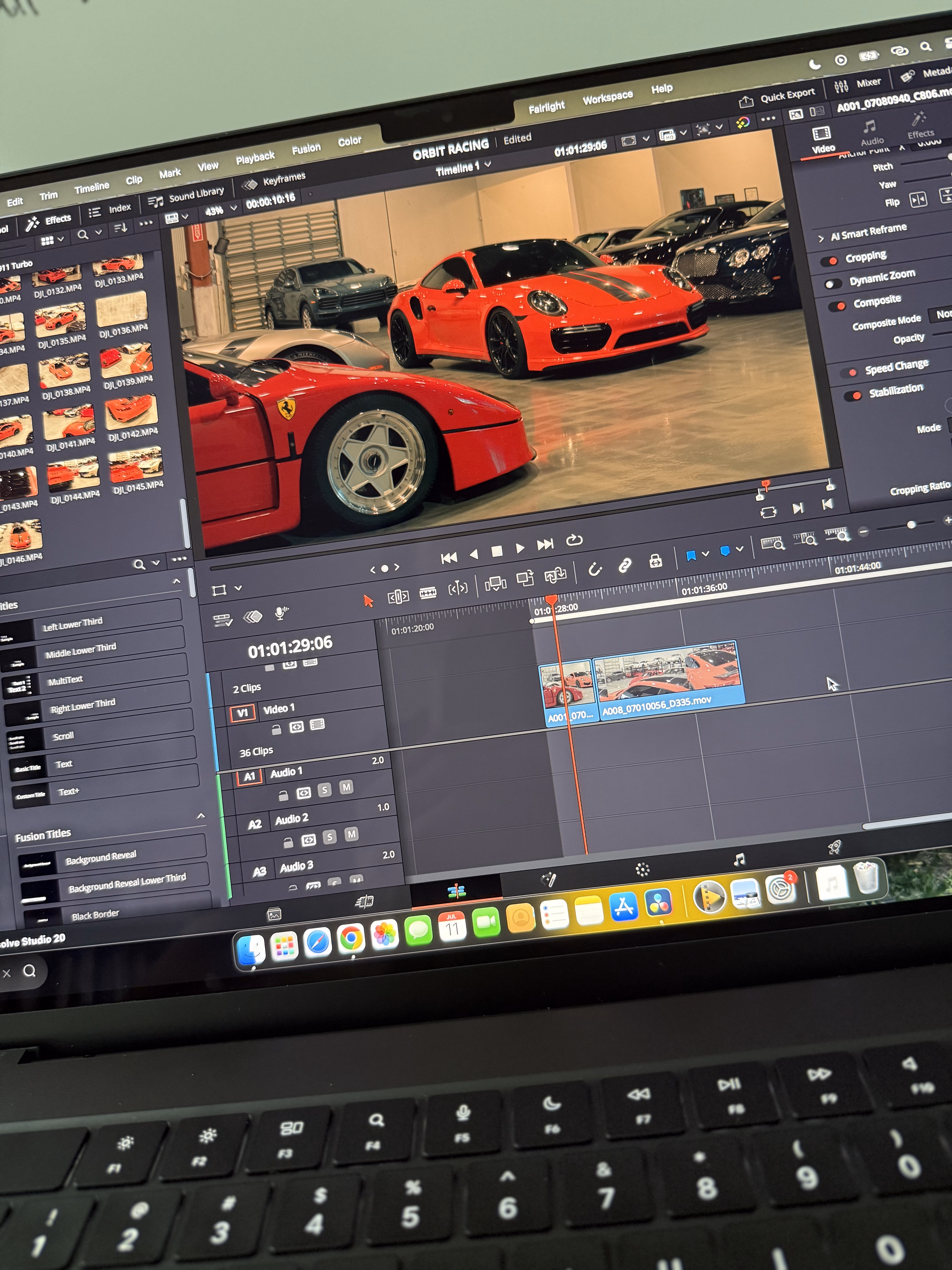Viewport: 952px width, 1270px height.
Task: Open Safari from the Dock
Action: pyautogui.click(x=317, y=942)
